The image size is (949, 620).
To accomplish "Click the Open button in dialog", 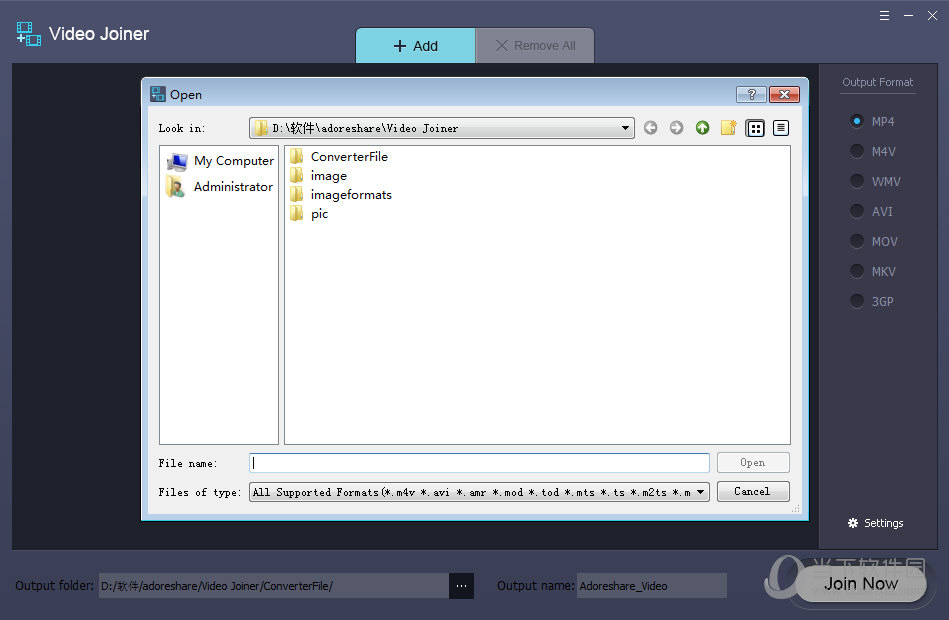I will (753, 463).
